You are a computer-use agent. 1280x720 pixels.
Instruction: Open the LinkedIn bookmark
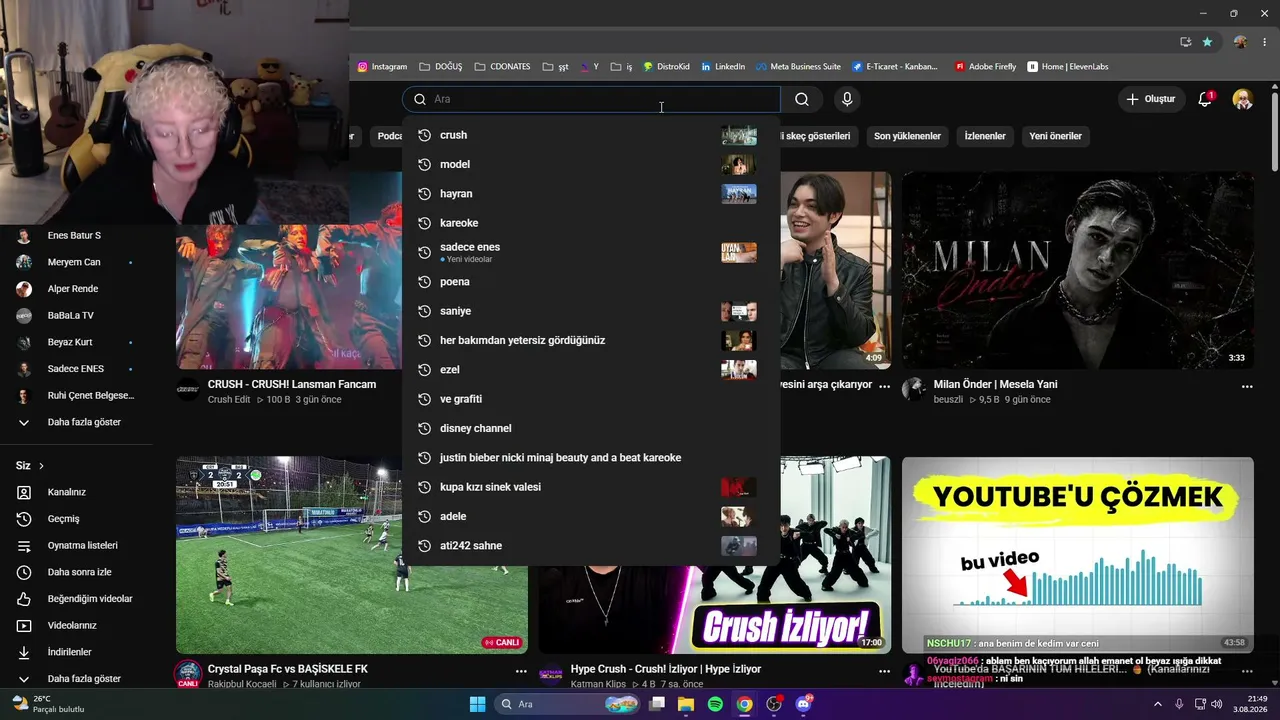click(723, 67)
